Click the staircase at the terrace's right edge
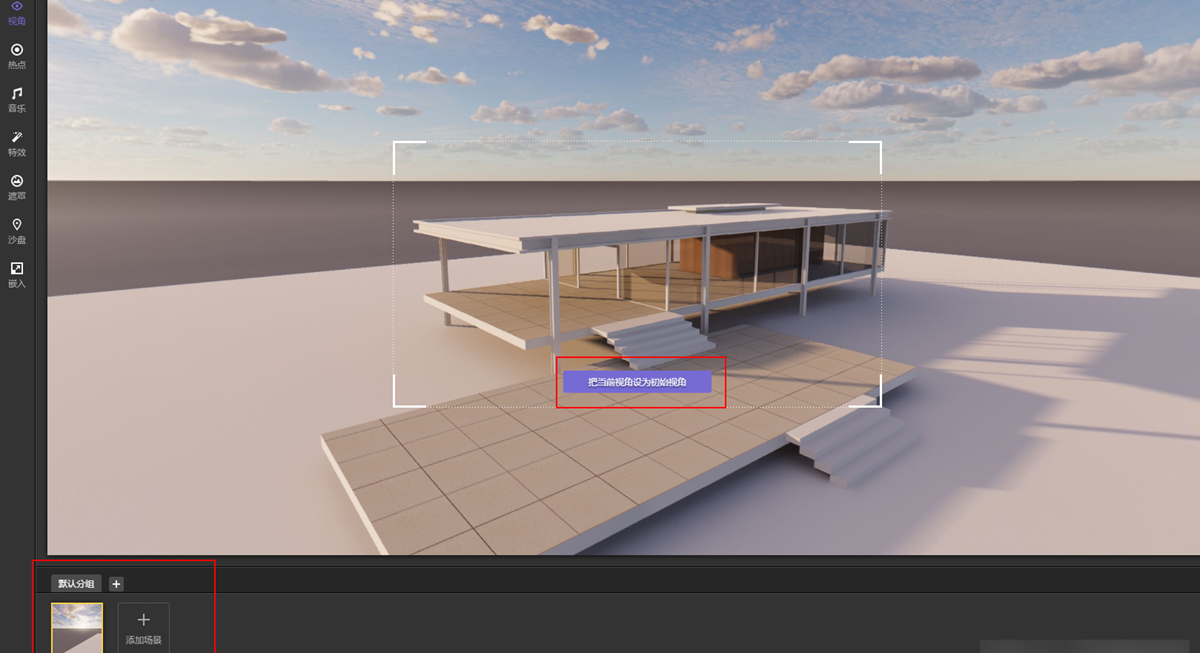The height and width of the screenshot is (653, 1200). 851,443
